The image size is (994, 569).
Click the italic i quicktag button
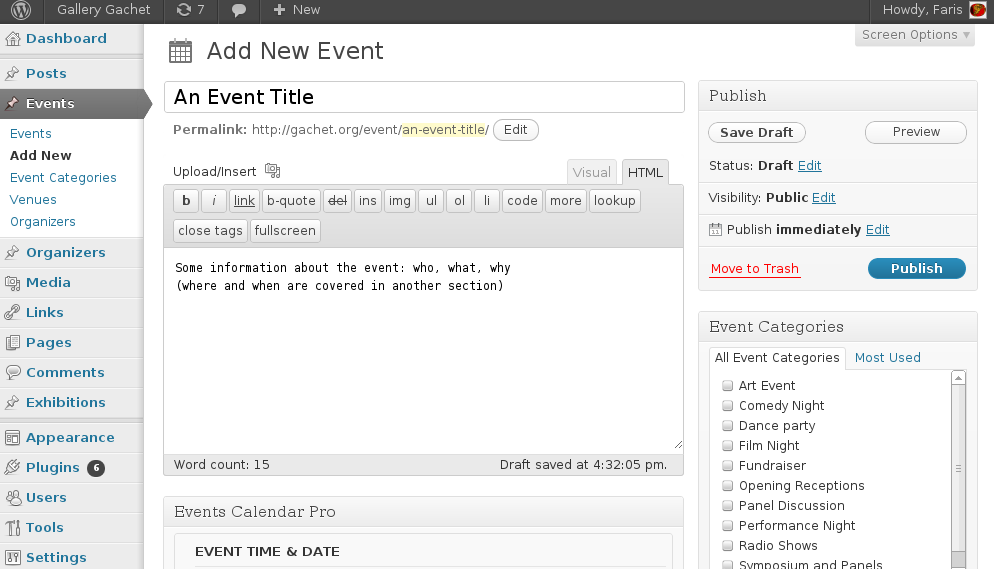click(214, 201)
